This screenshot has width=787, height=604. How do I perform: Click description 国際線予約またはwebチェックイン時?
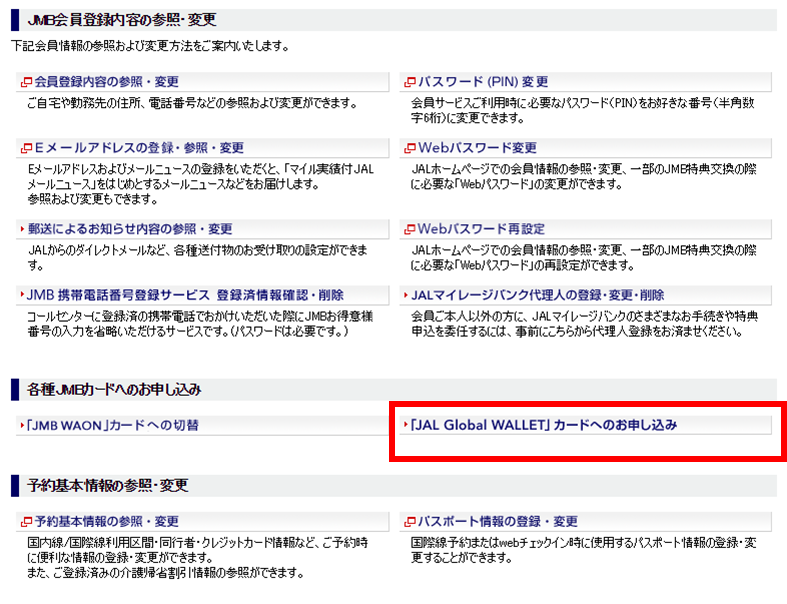click(x=584, y=550)
